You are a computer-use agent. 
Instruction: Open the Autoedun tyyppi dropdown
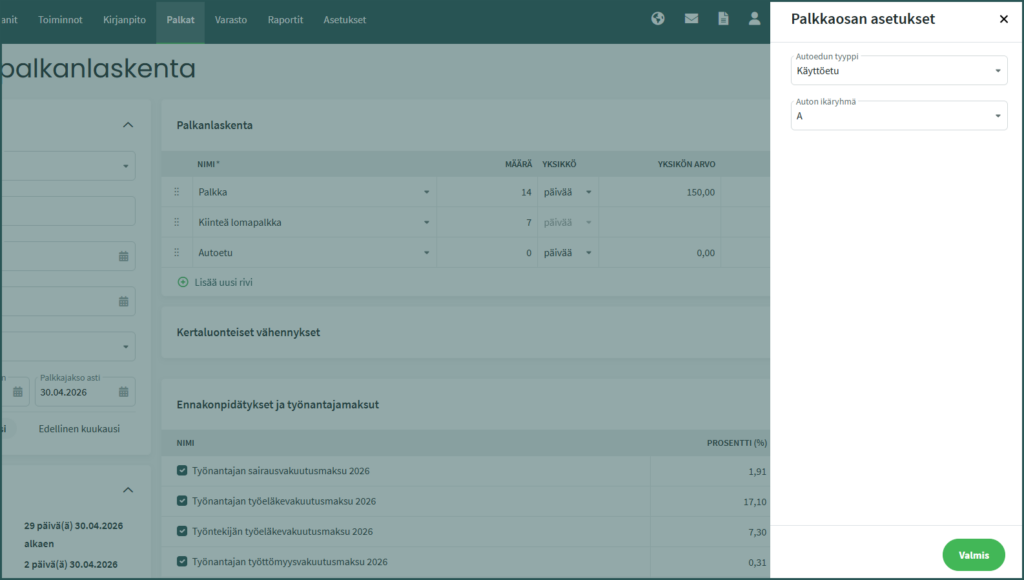(x=898, y=71)
